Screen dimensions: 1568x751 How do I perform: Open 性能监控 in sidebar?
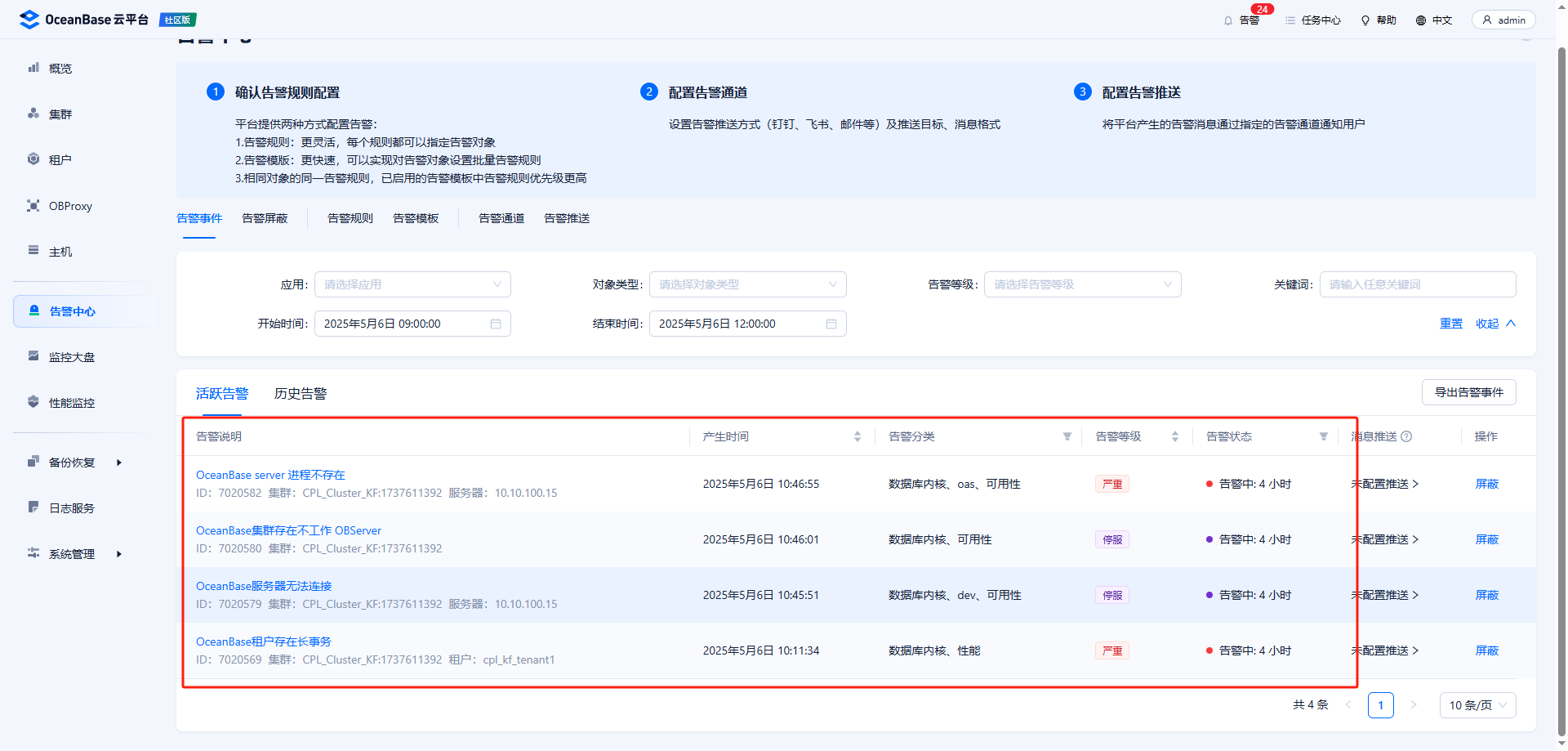point(71,403)
